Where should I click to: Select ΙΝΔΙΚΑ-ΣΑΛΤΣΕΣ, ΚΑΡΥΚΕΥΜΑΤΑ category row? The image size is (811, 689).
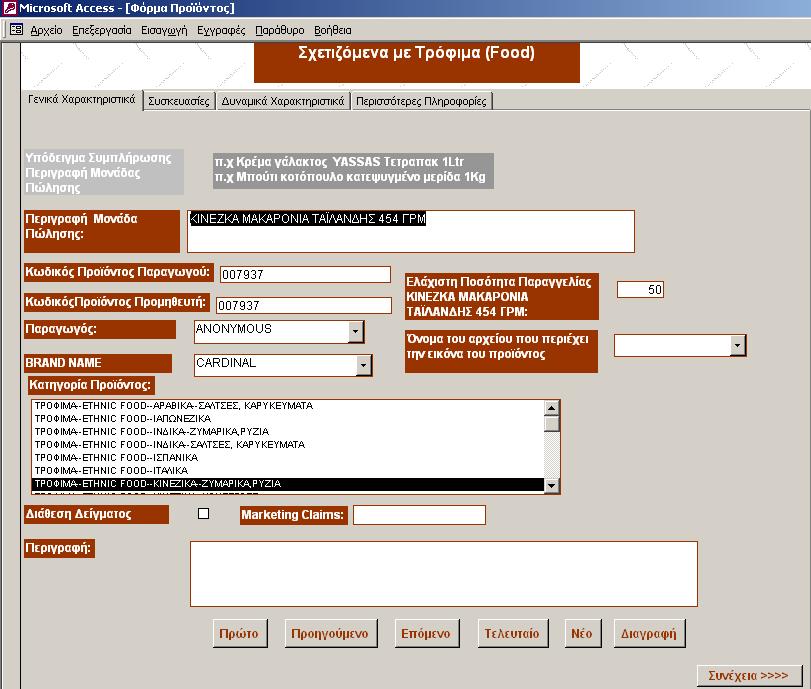point(288,444)
